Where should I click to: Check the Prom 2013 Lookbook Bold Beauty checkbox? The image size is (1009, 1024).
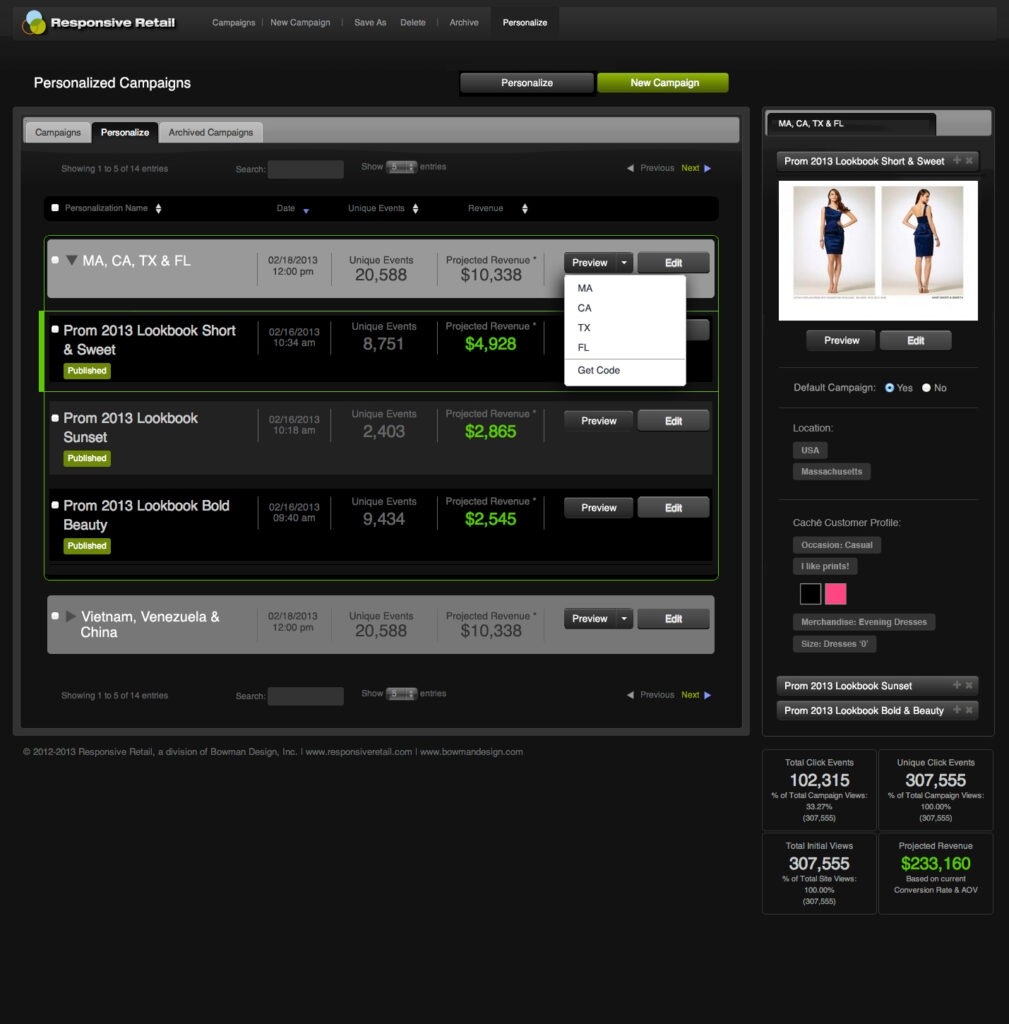click(55, 505)
